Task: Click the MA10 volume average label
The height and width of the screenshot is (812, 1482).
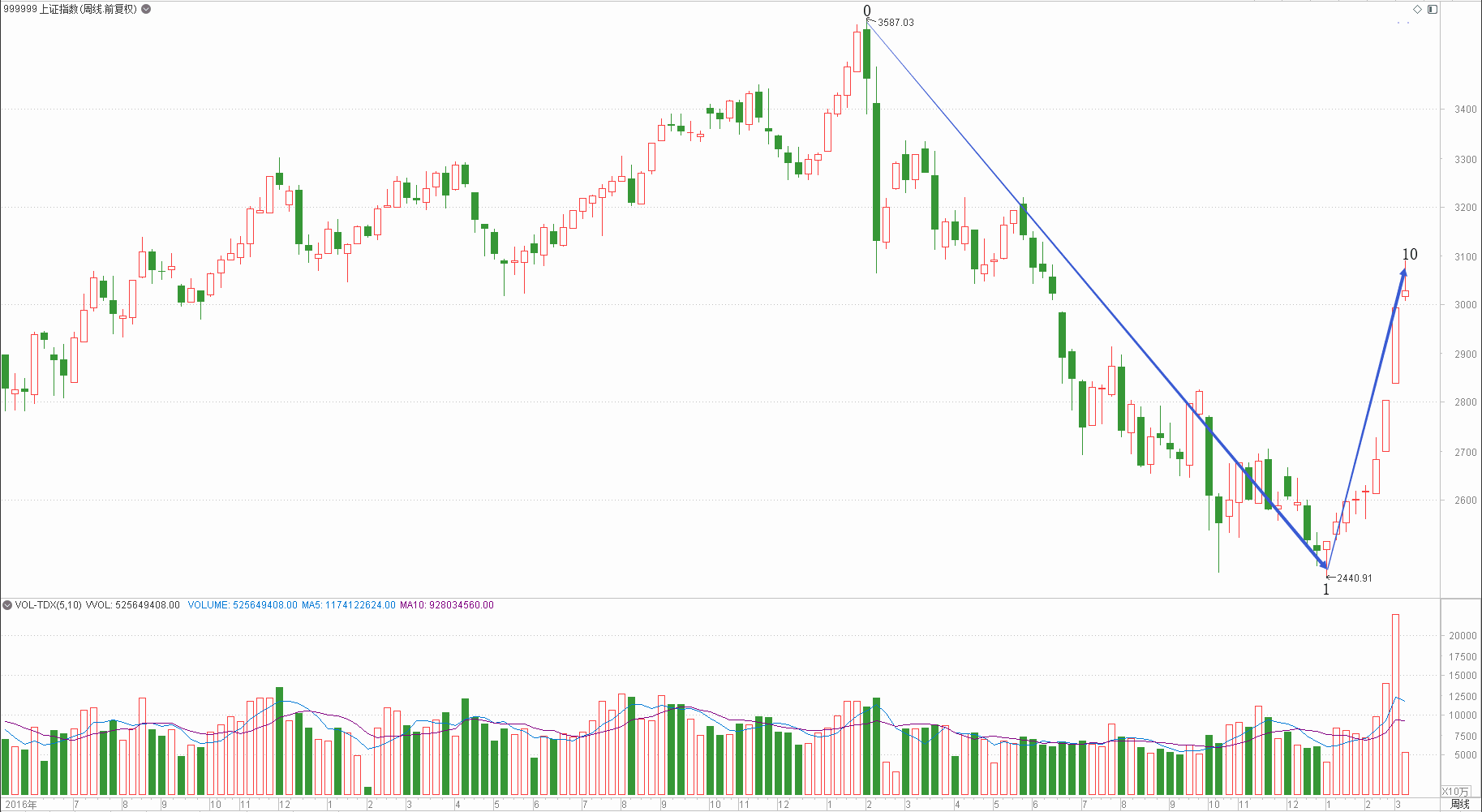Action: point(447,605)
